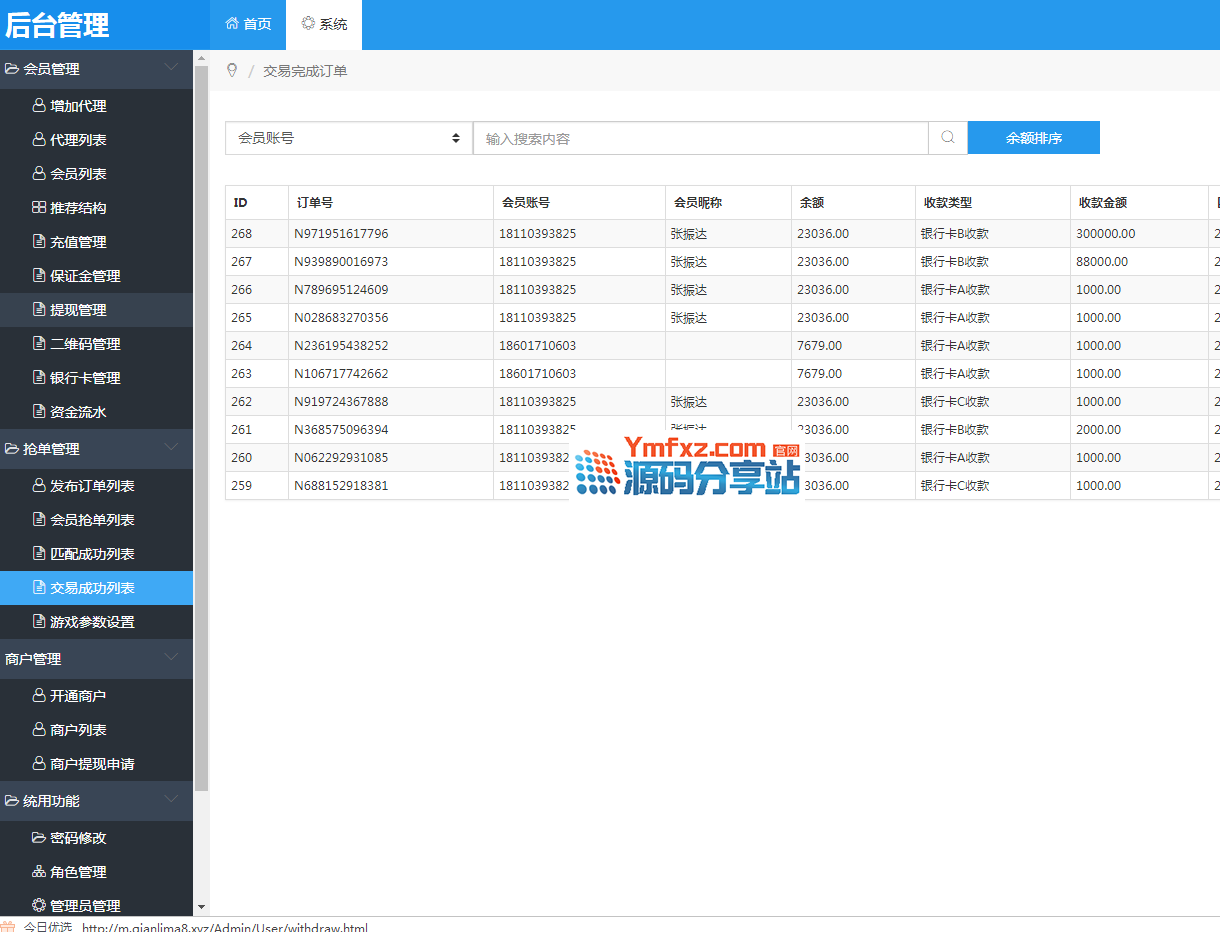Click the user icon next to 增加代理
The image size is (1220, 932).
[x=39, y=106]
